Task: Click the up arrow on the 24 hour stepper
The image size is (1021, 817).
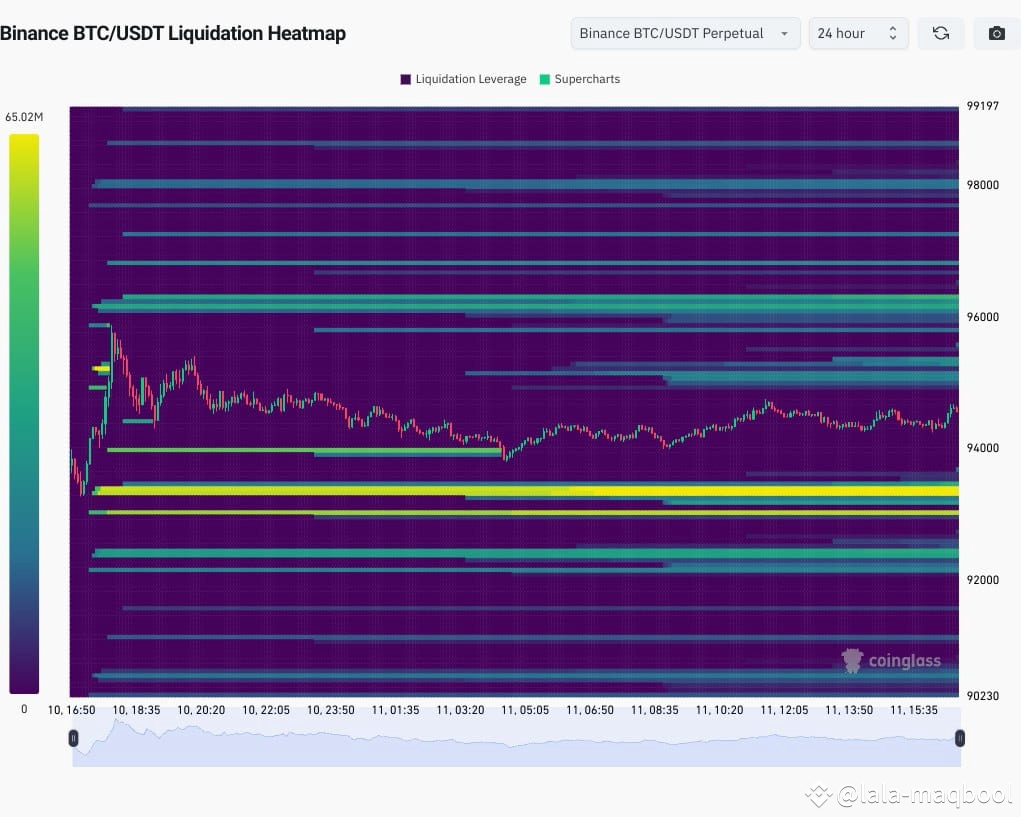Action: [893, 28]
